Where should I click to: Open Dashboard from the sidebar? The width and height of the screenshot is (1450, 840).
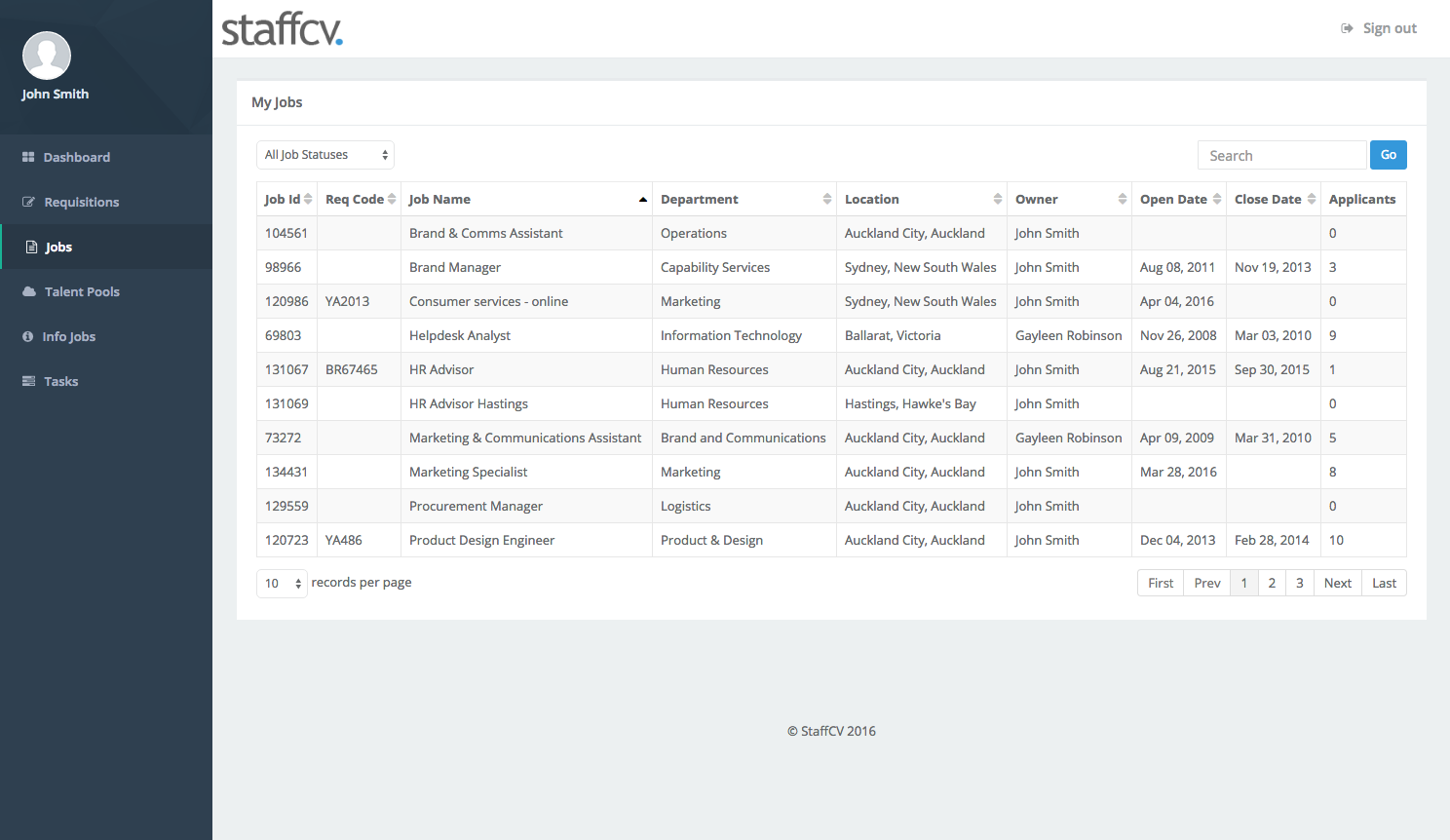106,157
